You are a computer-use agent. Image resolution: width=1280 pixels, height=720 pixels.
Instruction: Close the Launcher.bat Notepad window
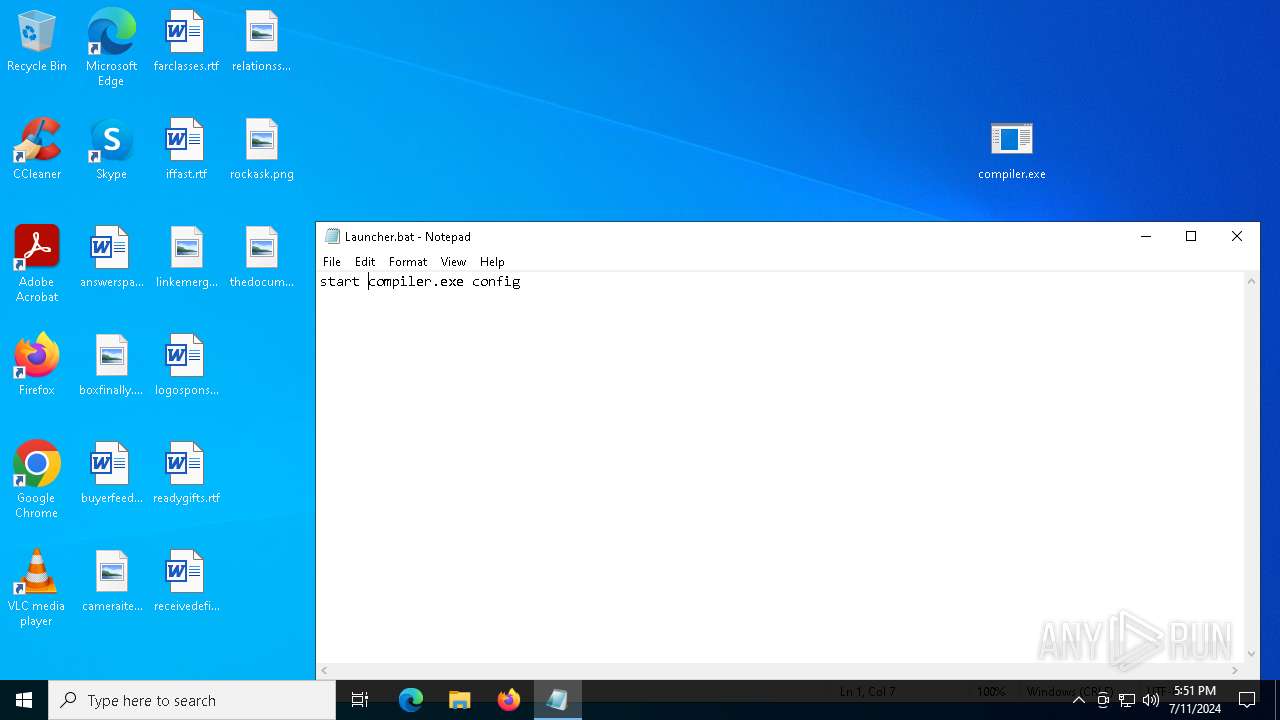1237,237
